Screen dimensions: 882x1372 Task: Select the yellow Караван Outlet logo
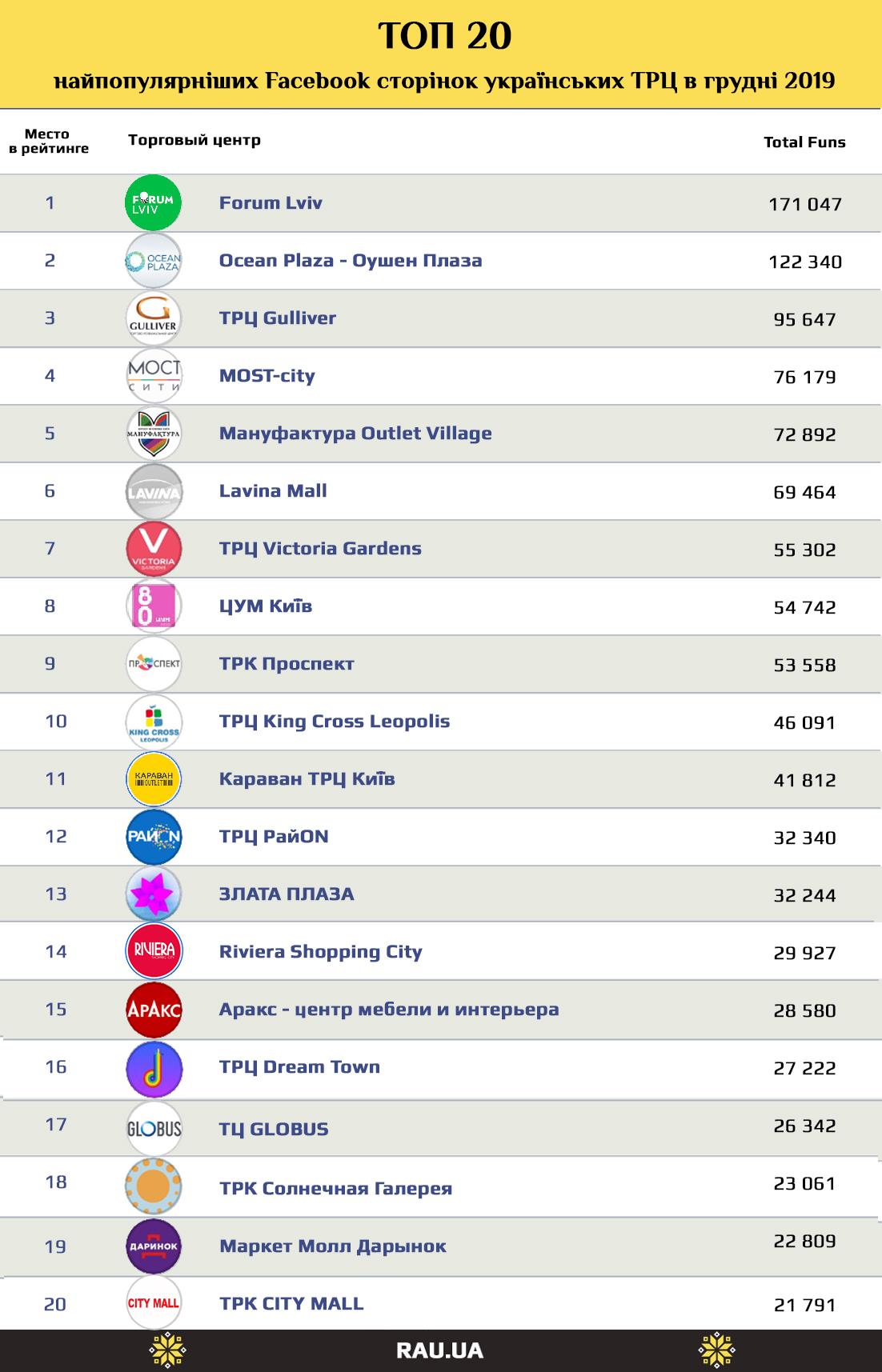154,779
